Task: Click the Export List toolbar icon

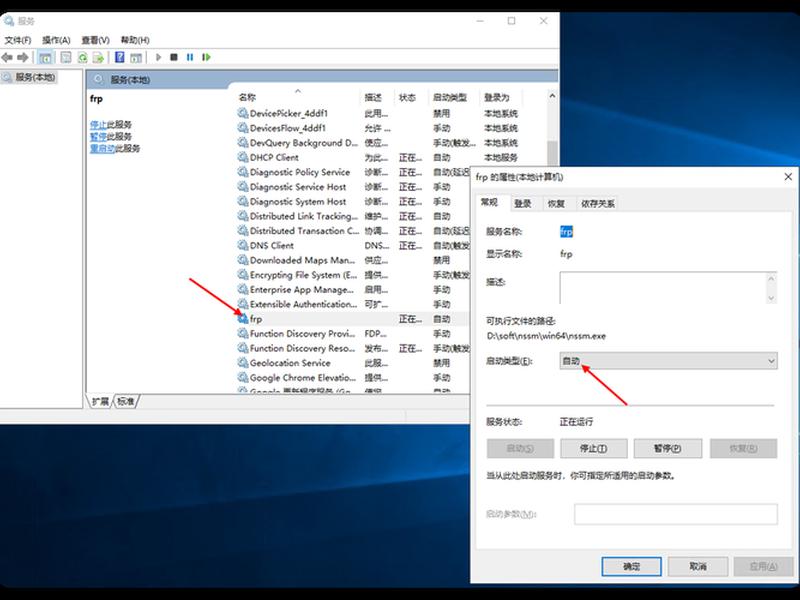Action: pyautogui.click(x=98, y=57)
